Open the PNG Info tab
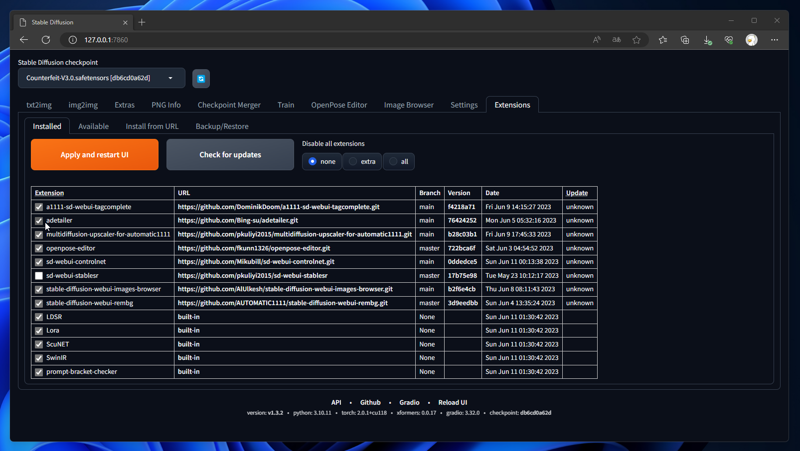 tap(166, 105)
